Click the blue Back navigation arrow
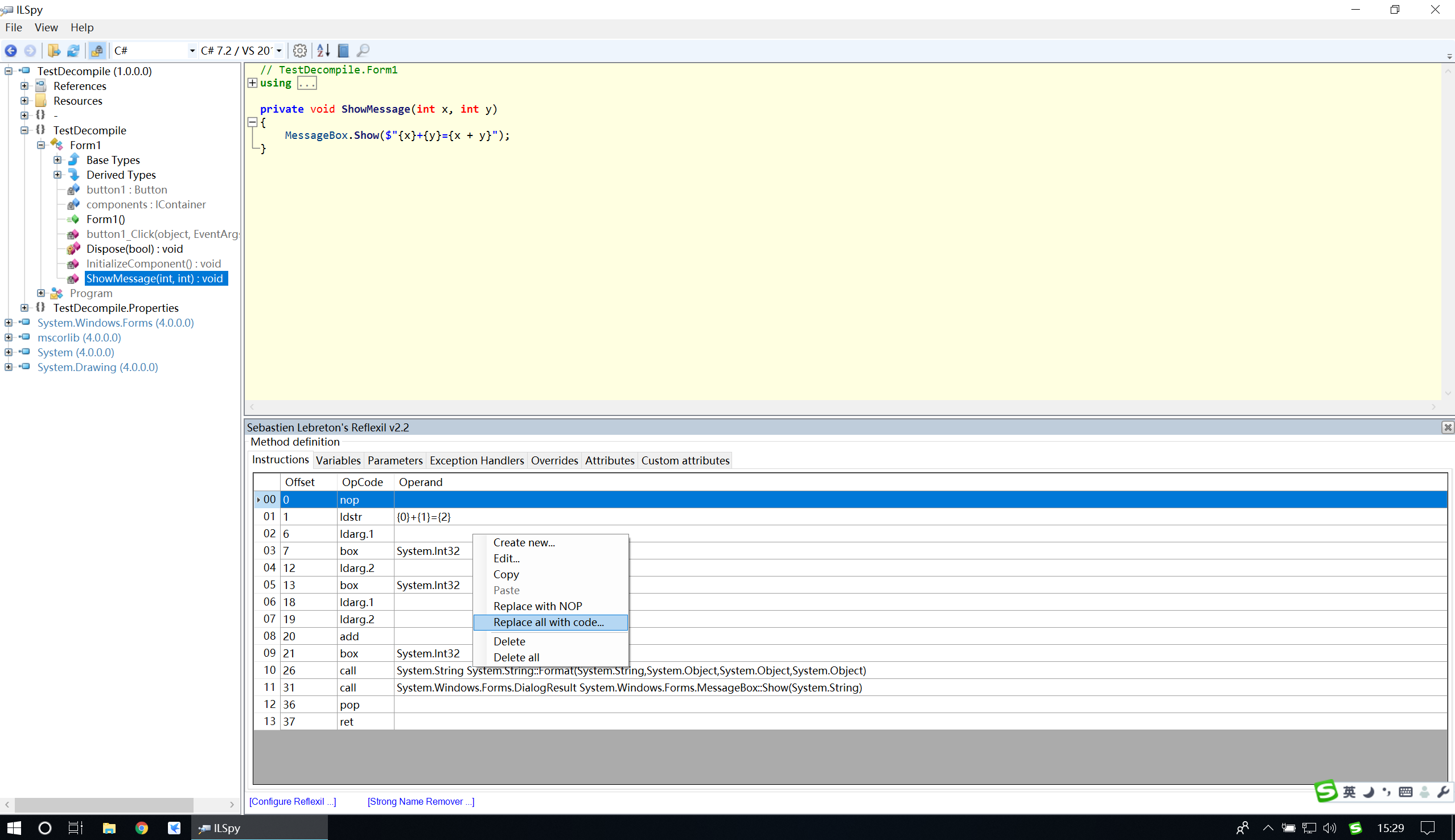The height and width of the screenshot is (840, 1455). tap(11, 51)
